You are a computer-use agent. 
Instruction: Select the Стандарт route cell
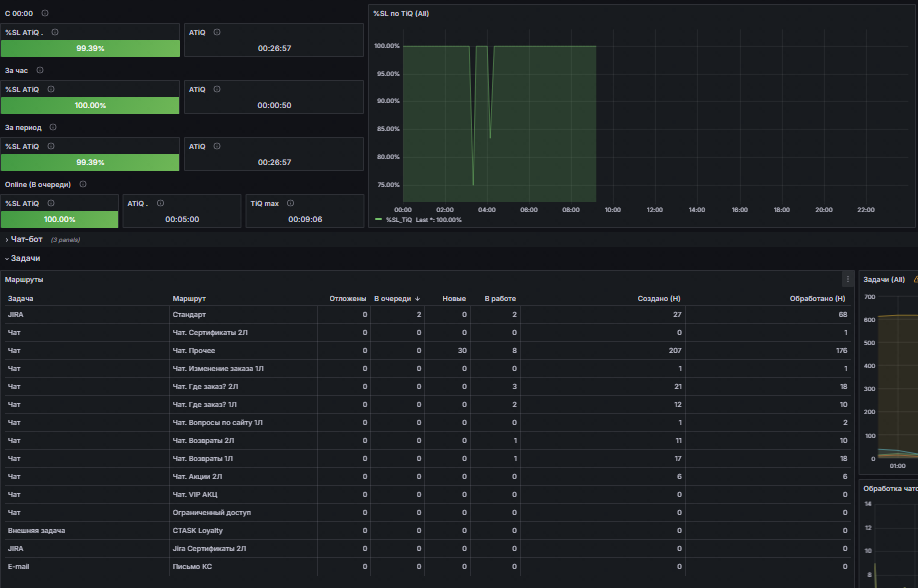[x=244, y=314]
